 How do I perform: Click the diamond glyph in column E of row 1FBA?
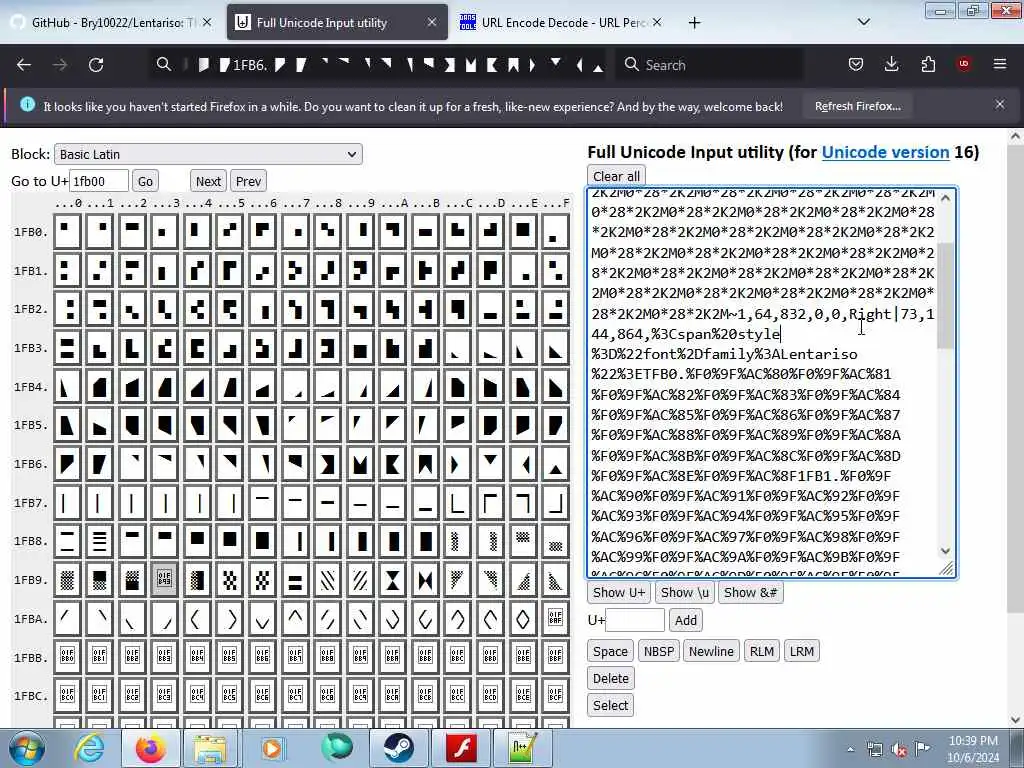point(522,618)
